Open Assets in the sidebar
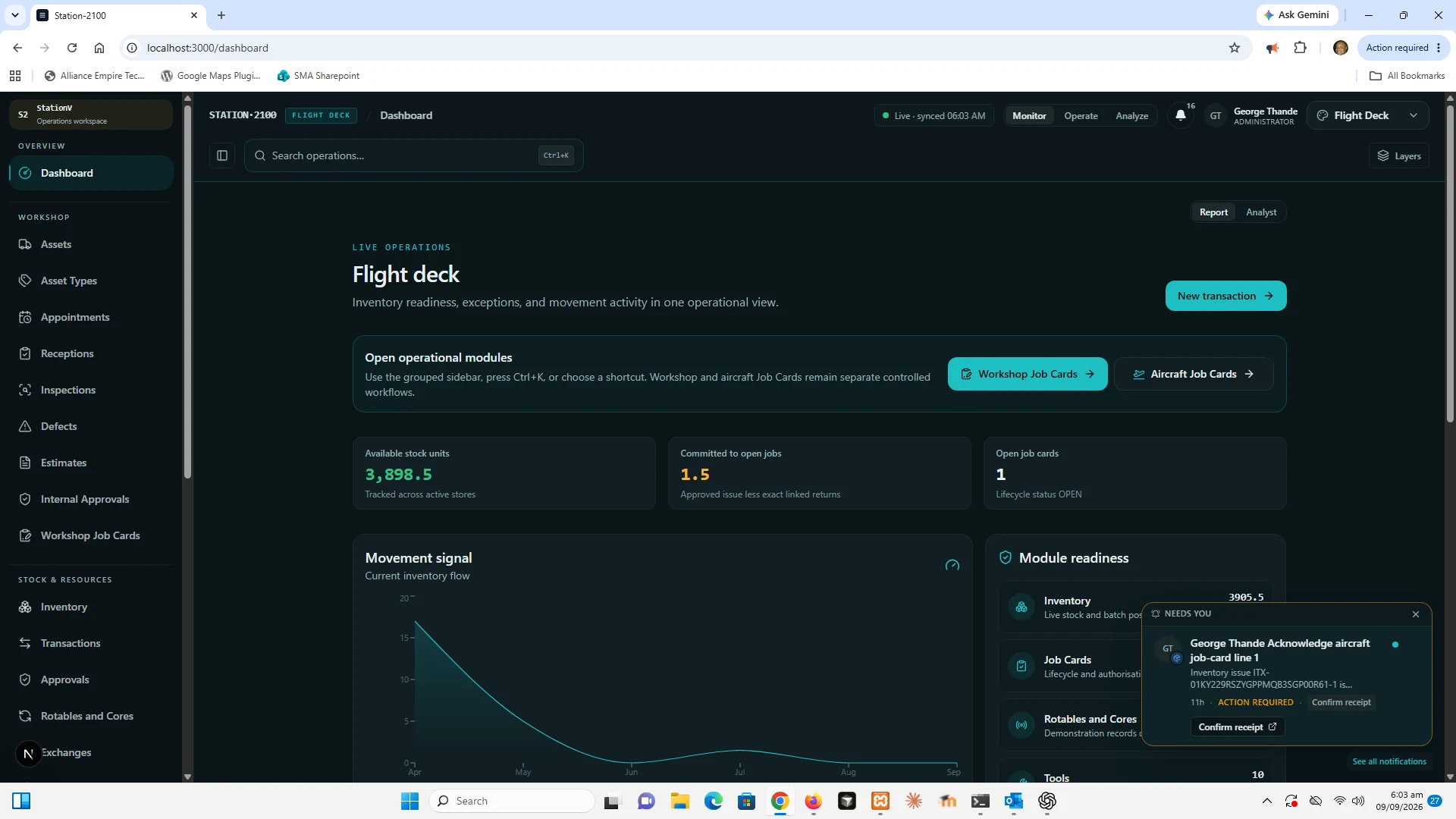Viewport: 1456px width, 819px height. coord(91,244)
